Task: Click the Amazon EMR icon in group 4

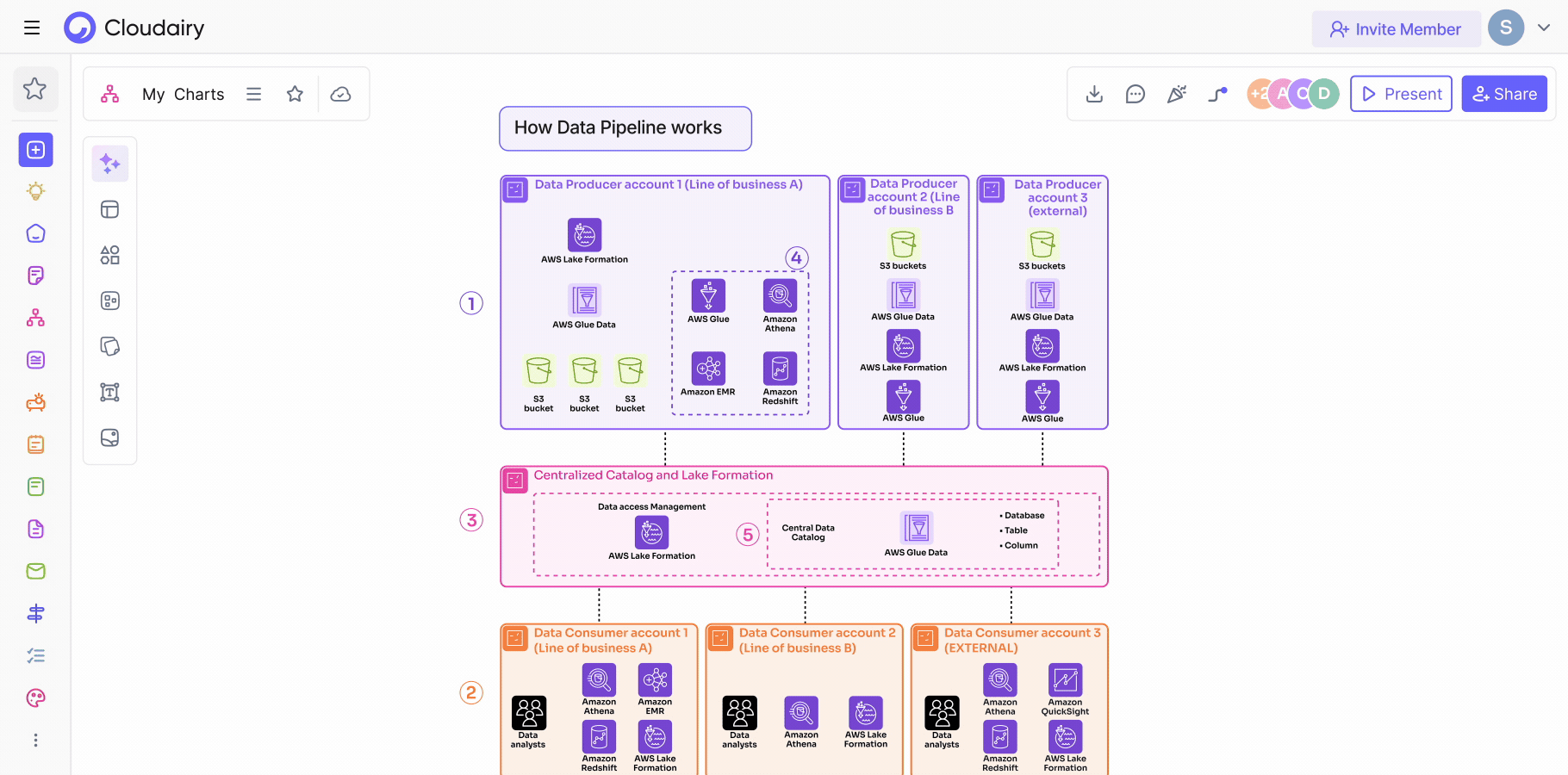Action: 708,369
